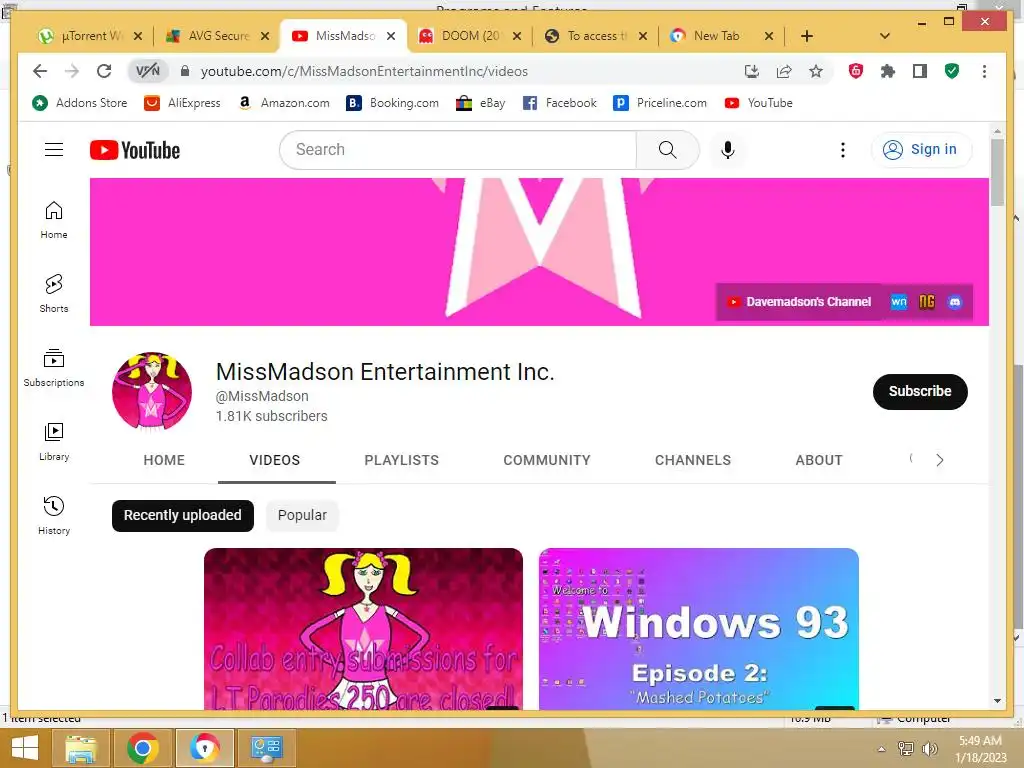Filter videos by Recently uploaded

(x=183, y=515)
